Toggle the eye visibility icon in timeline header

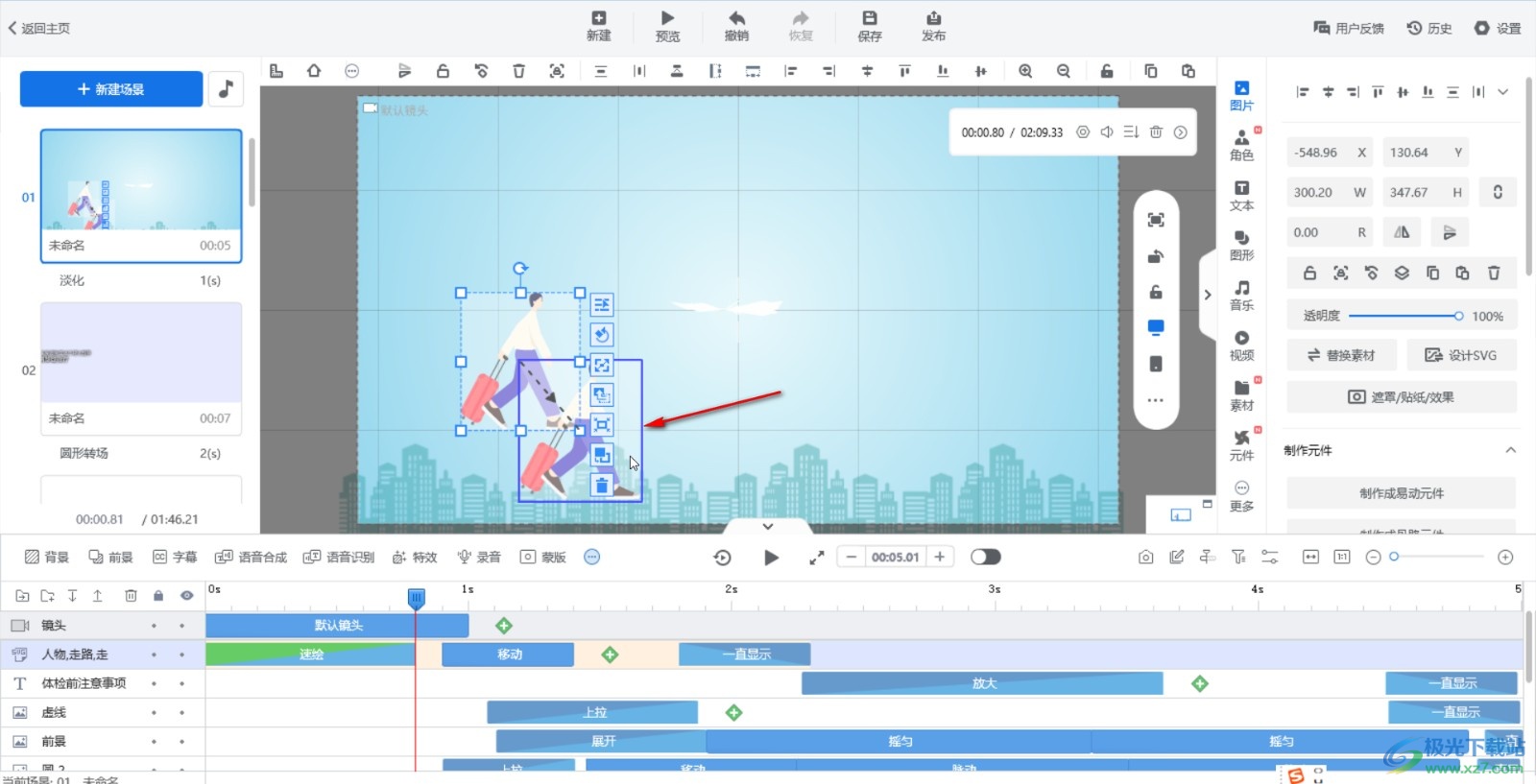point(186,596)
